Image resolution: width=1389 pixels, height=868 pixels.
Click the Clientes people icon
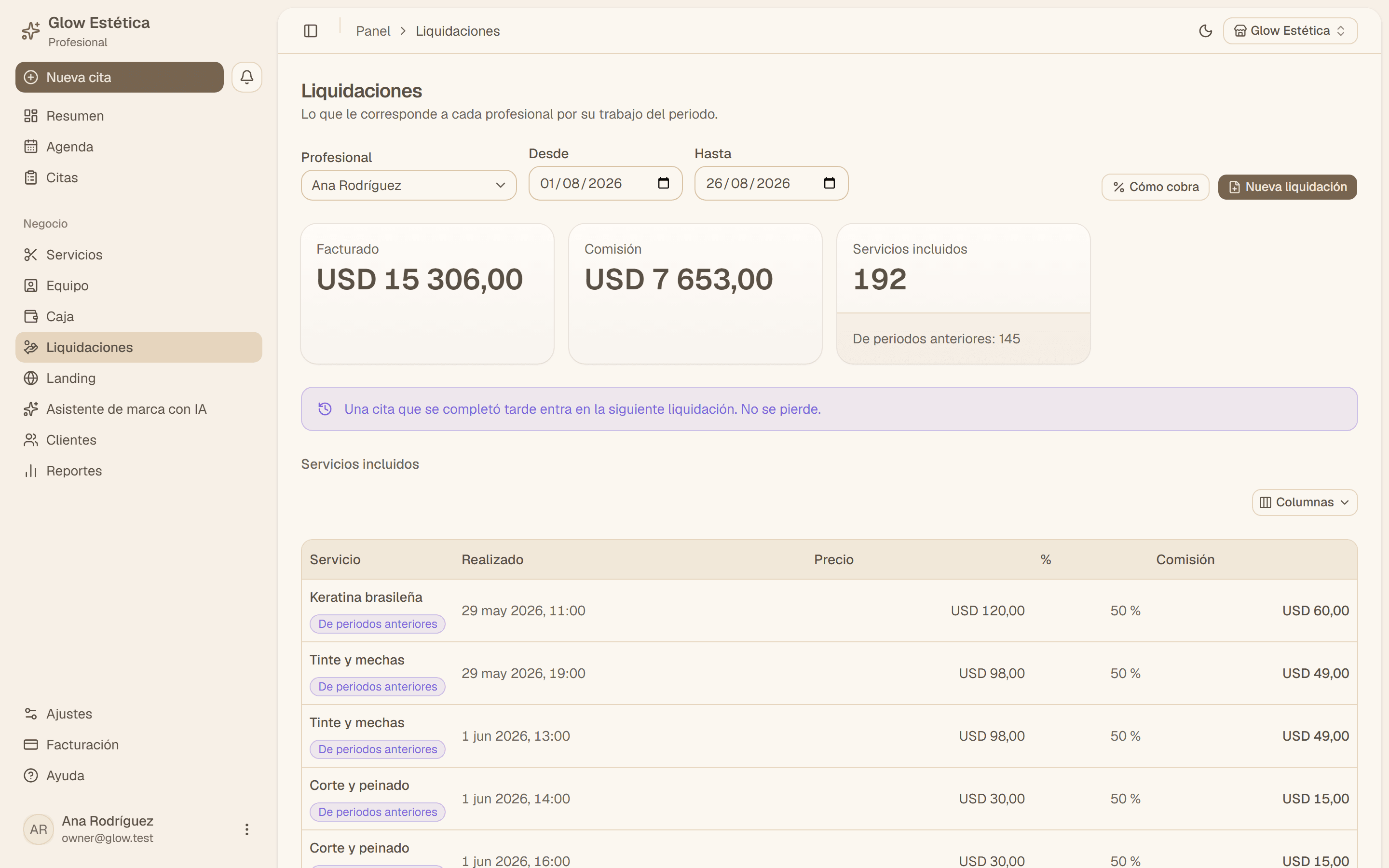(31, 440)
